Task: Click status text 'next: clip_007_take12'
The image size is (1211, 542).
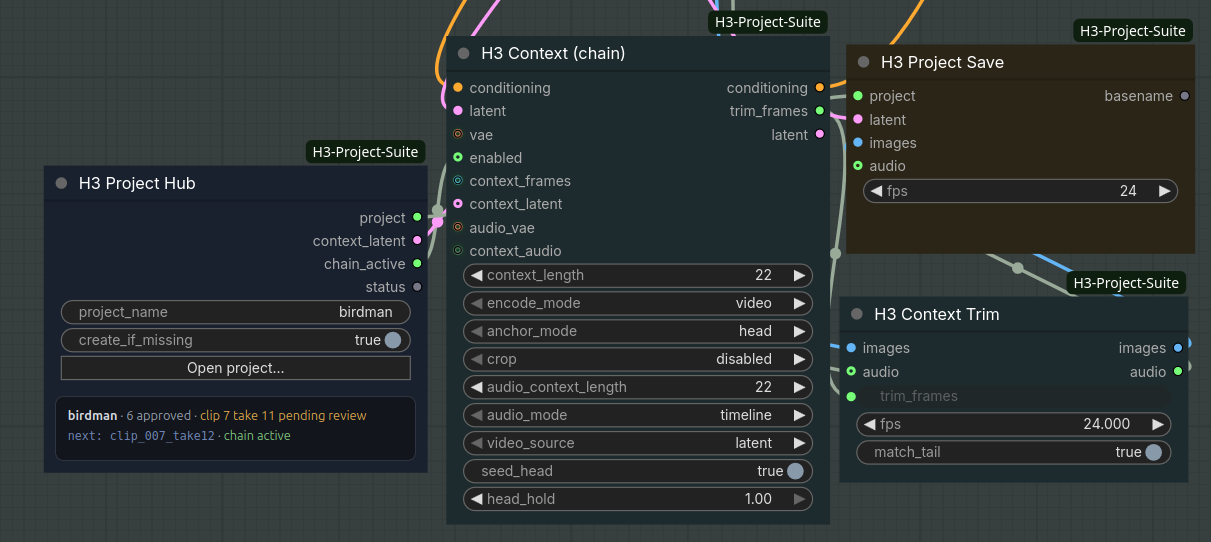Action: [x=141, y=436]
